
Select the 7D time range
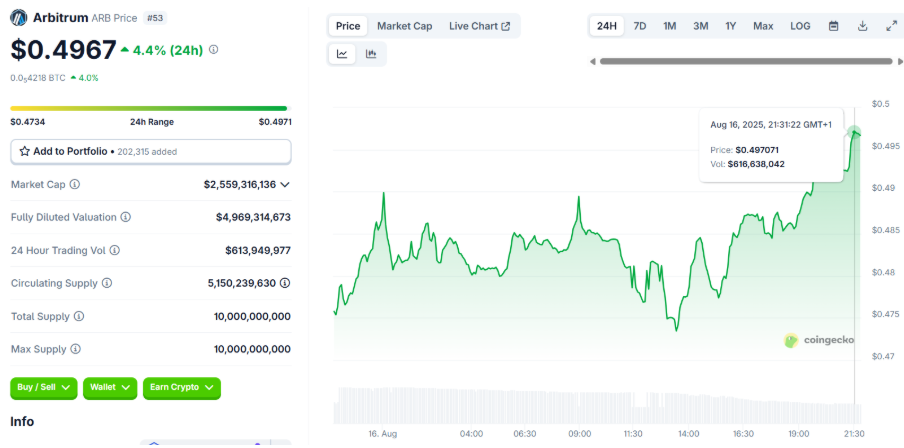[x=640, y=26]
